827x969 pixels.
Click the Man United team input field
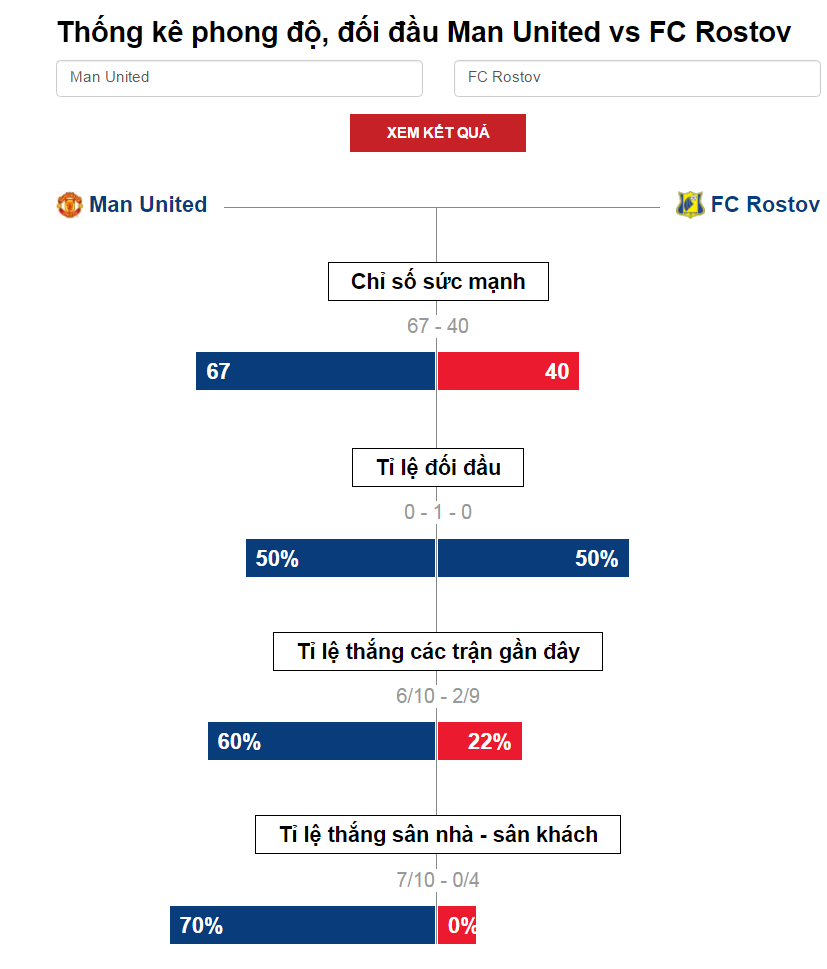click(x=239, y=78)
